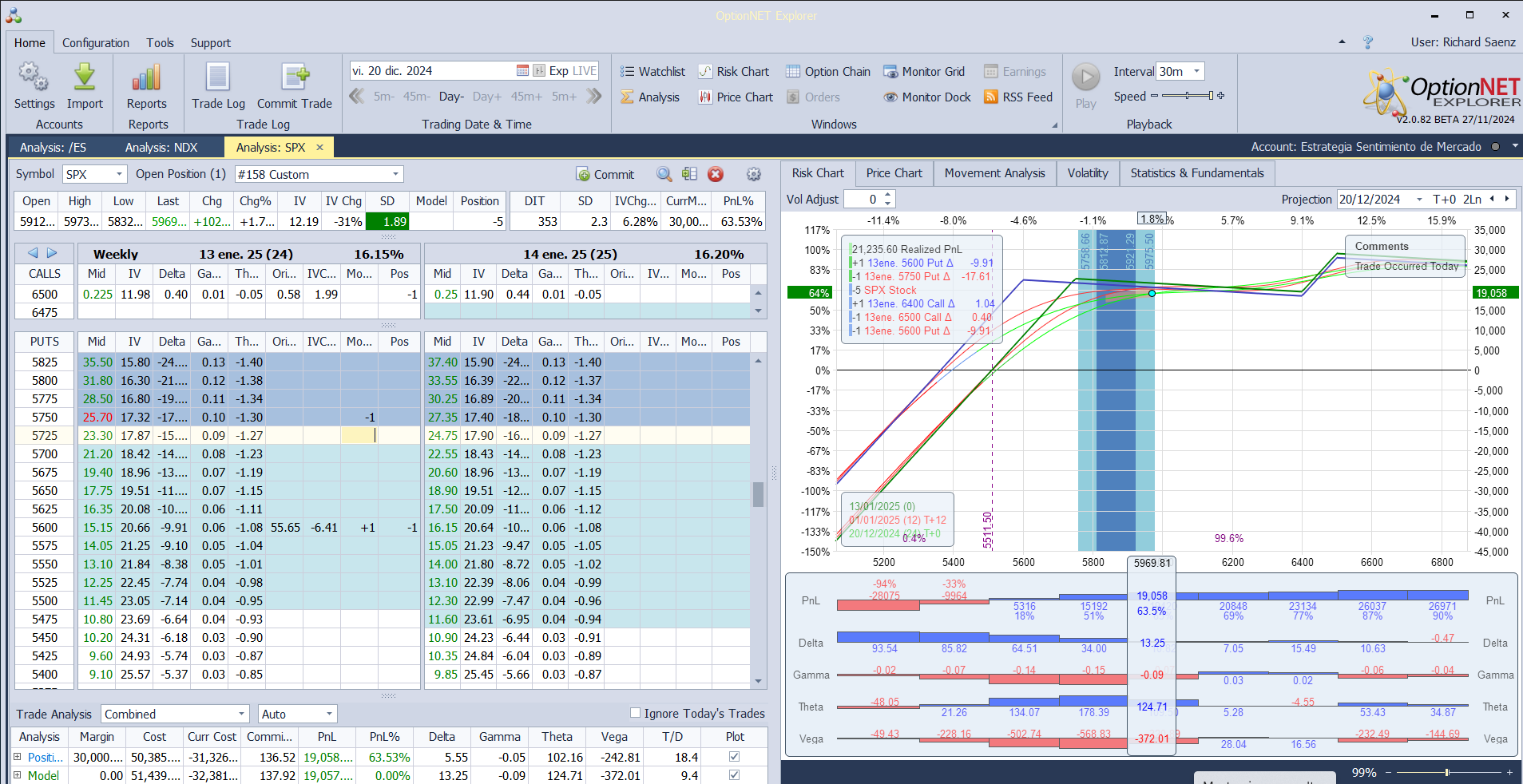This screenshot has height=784, width=1523.
Task: Open the Volatility chart tab
Action: pos(1088,173)
